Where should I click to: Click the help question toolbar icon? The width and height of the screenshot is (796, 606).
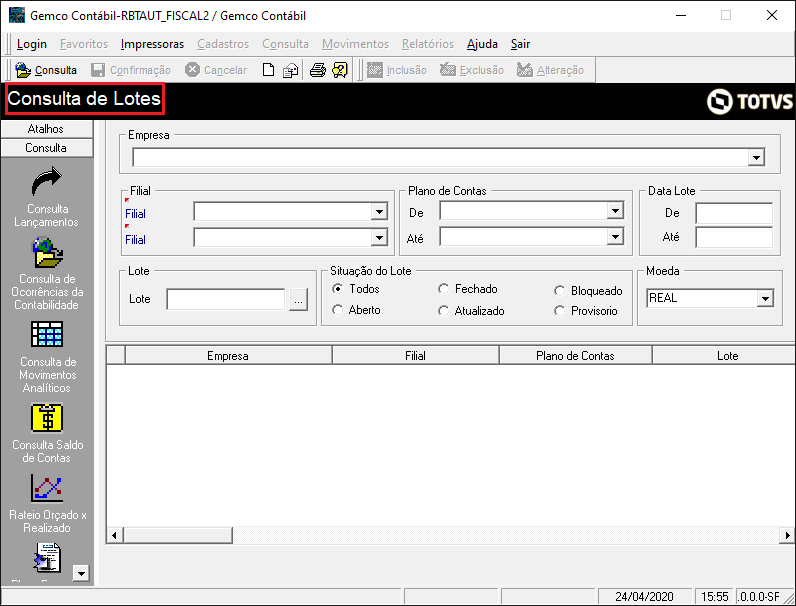[340, 70]
